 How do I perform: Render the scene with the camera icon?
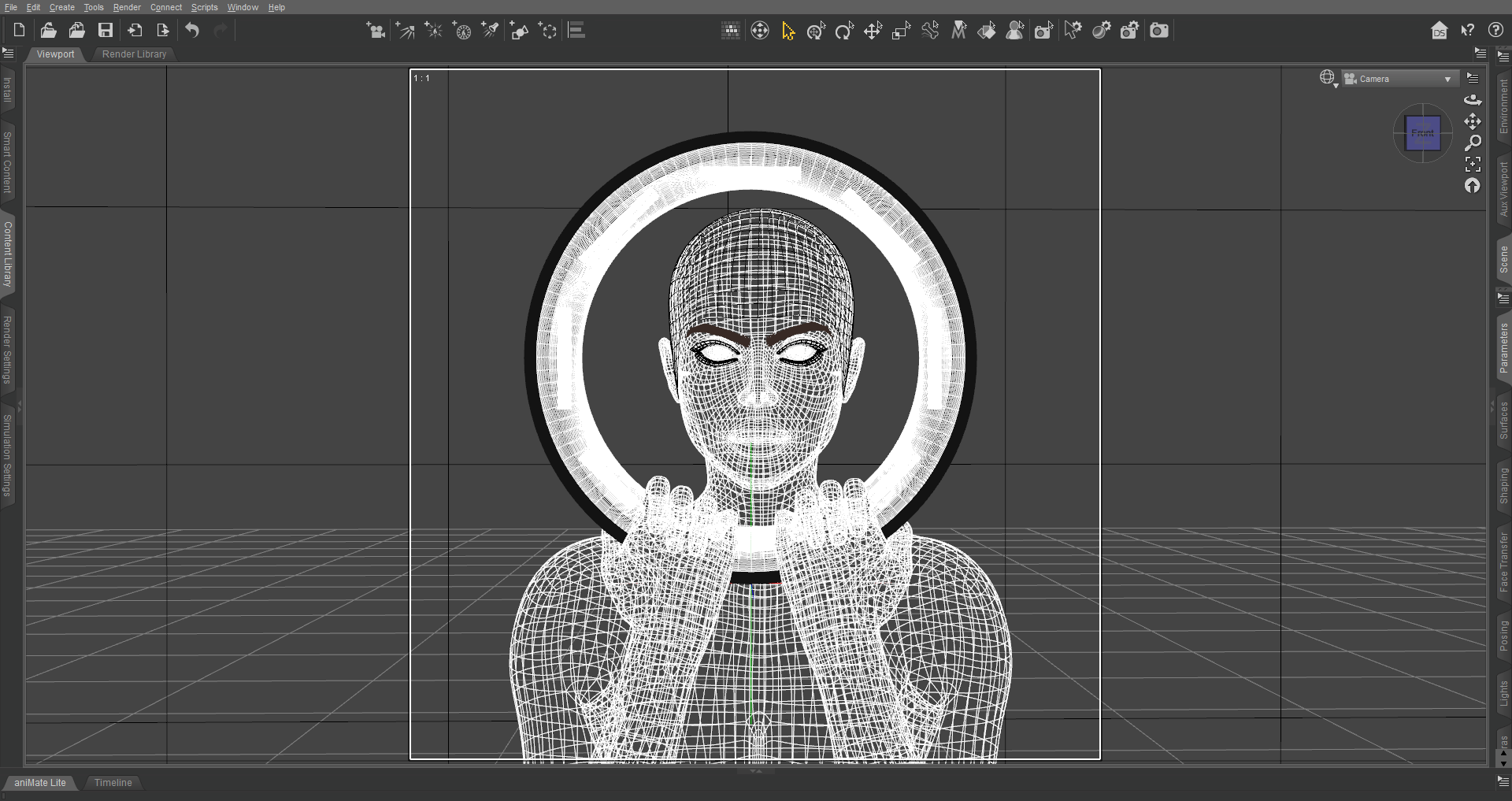click(x=1159, y=31)
